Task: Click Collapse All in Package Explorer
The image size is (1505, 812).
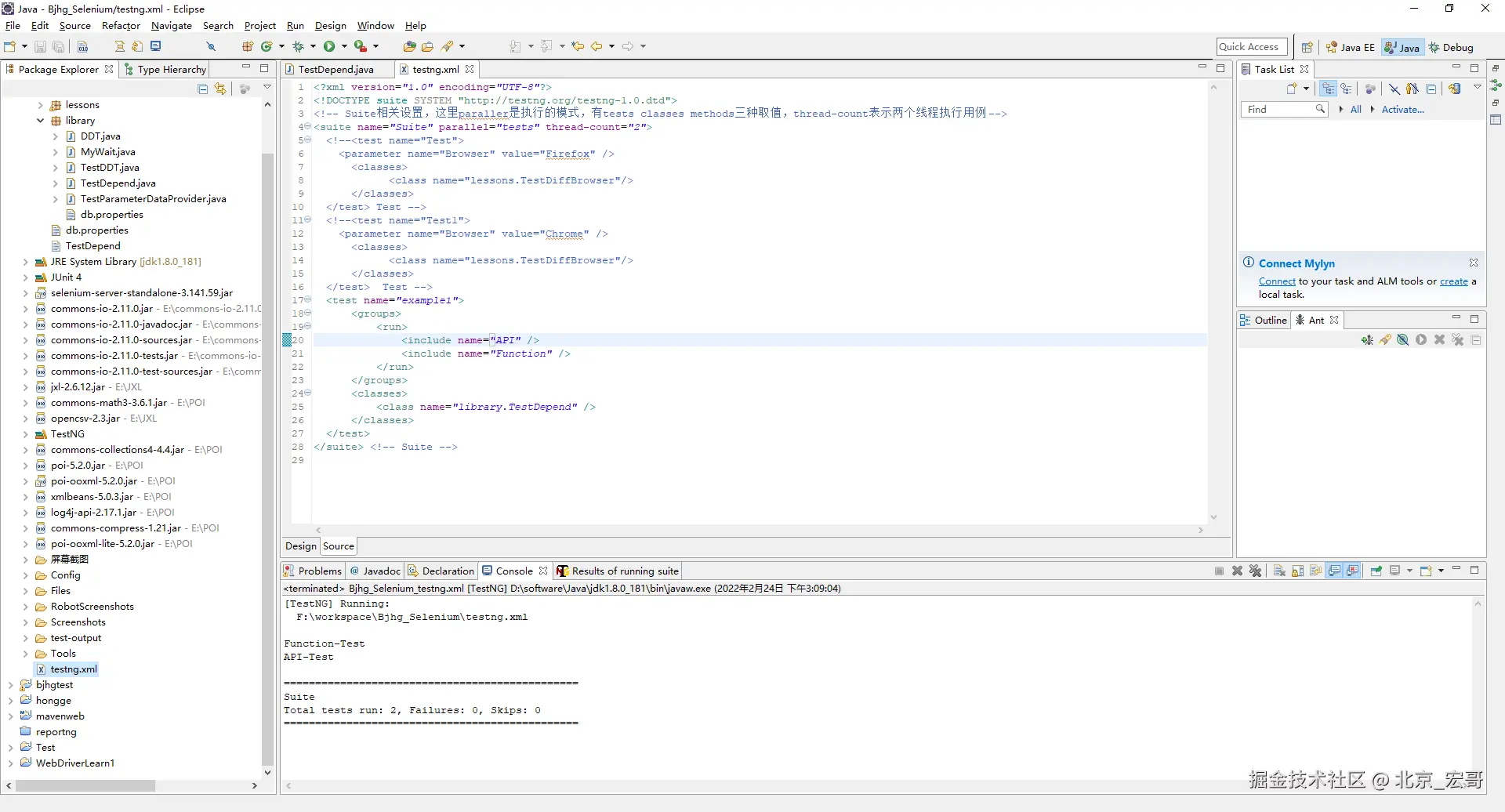Action: (x=203, y=89)
